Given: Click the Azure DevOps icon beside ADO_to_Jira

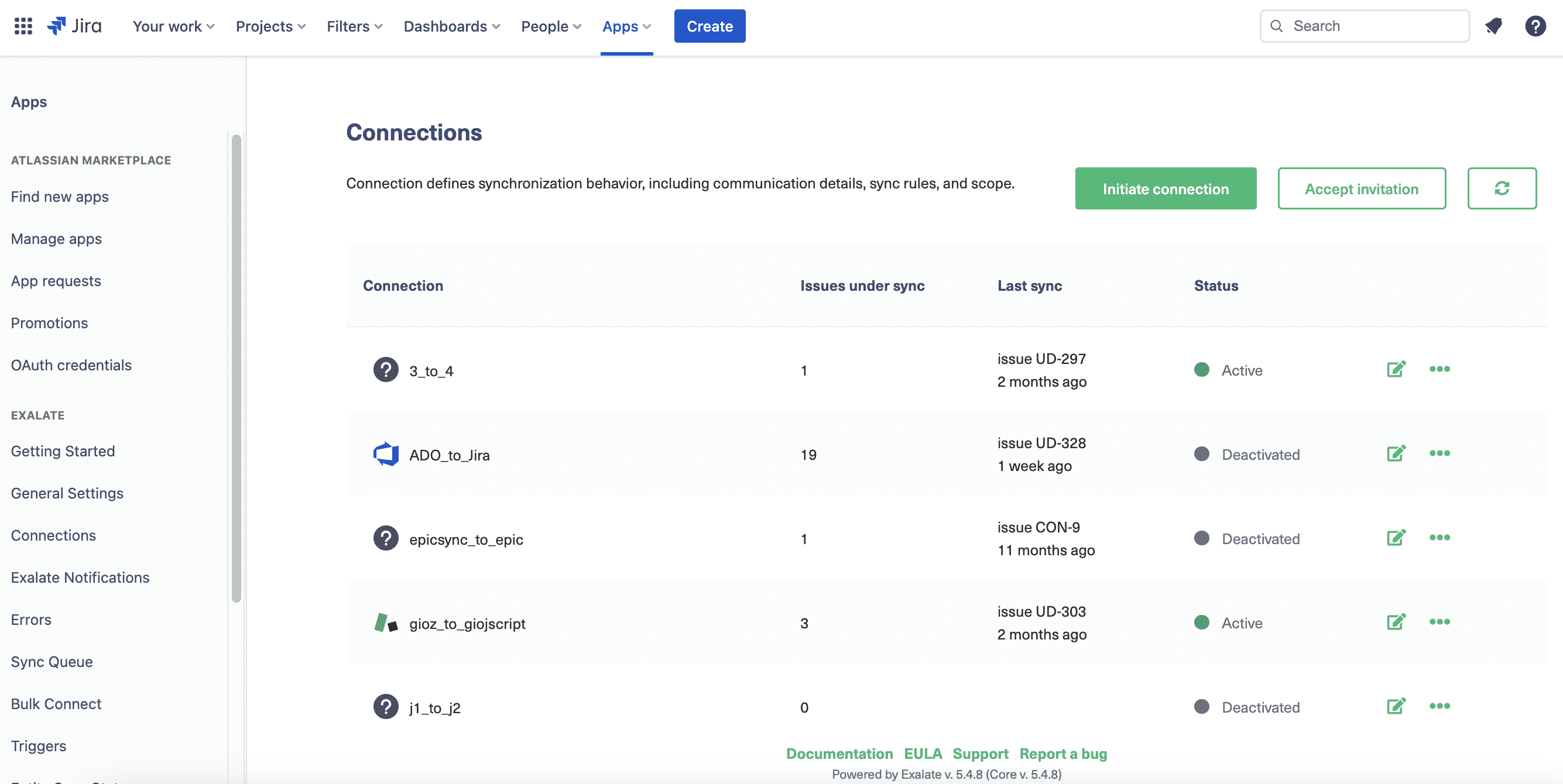Looking at the screenshot, I should (386, 453).
